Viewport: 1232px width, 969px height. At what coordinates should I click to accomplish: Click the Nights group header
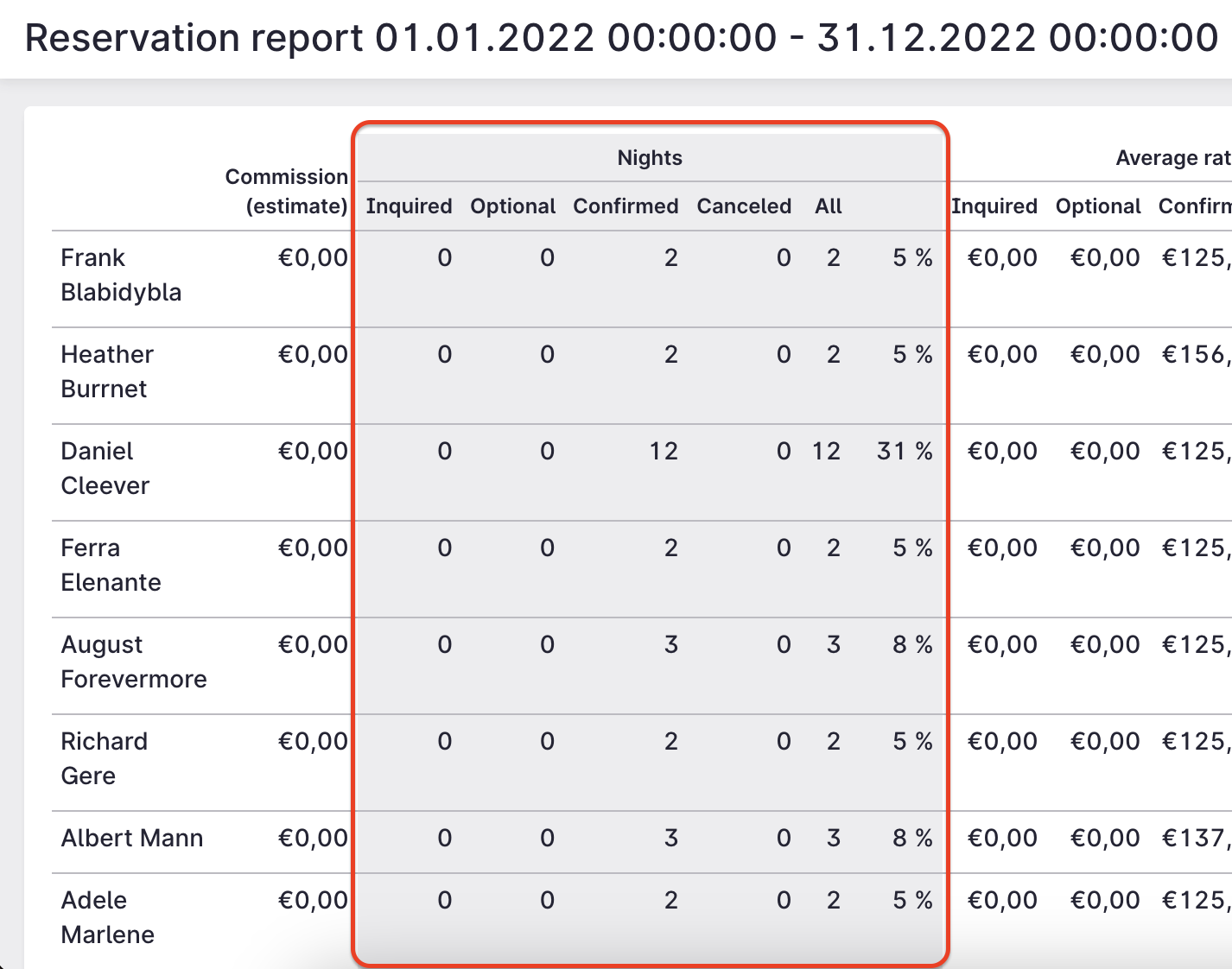(650, 157)
